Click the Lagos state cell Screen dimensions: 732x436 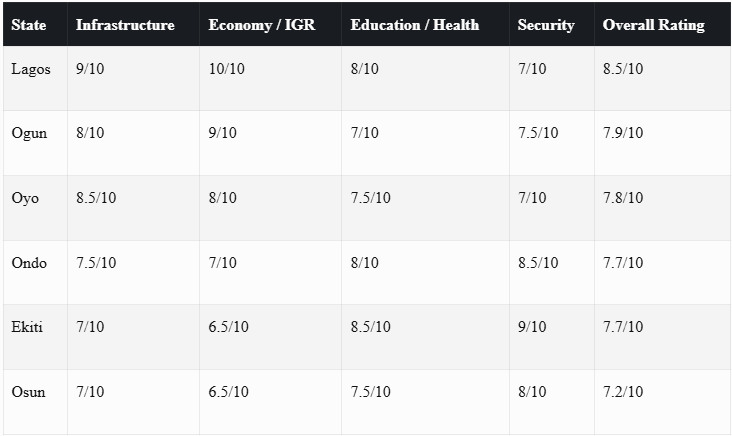31,69
